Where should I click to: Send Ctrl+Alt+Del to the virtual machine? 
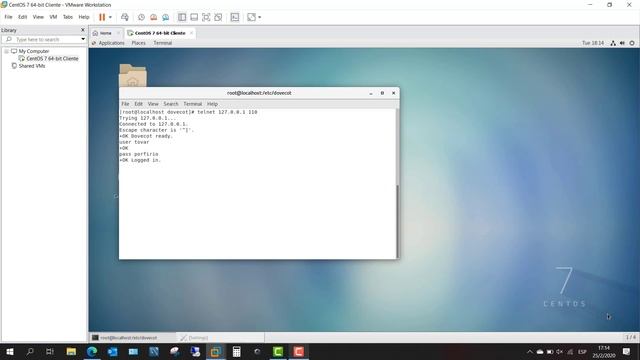(x=124, y=17)
